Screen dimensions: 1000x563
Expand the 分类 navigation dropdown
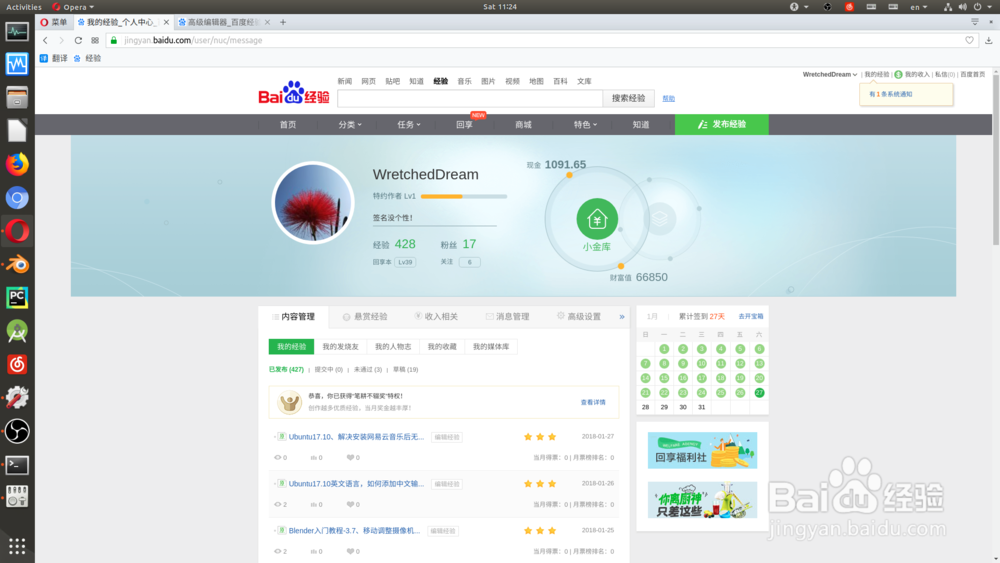[x=349, y=125]
